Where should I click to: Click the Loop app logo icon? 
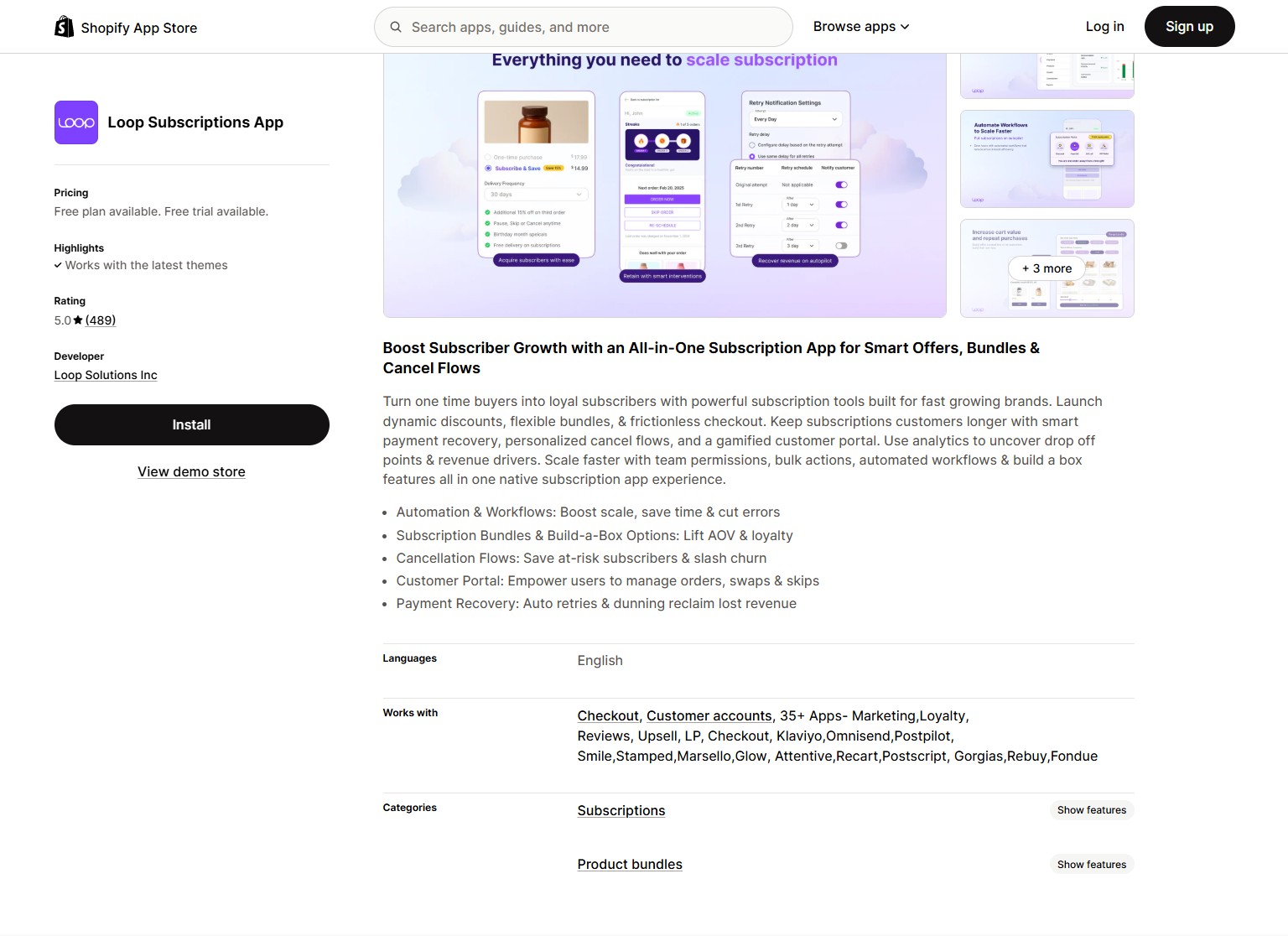coord(76,122)
